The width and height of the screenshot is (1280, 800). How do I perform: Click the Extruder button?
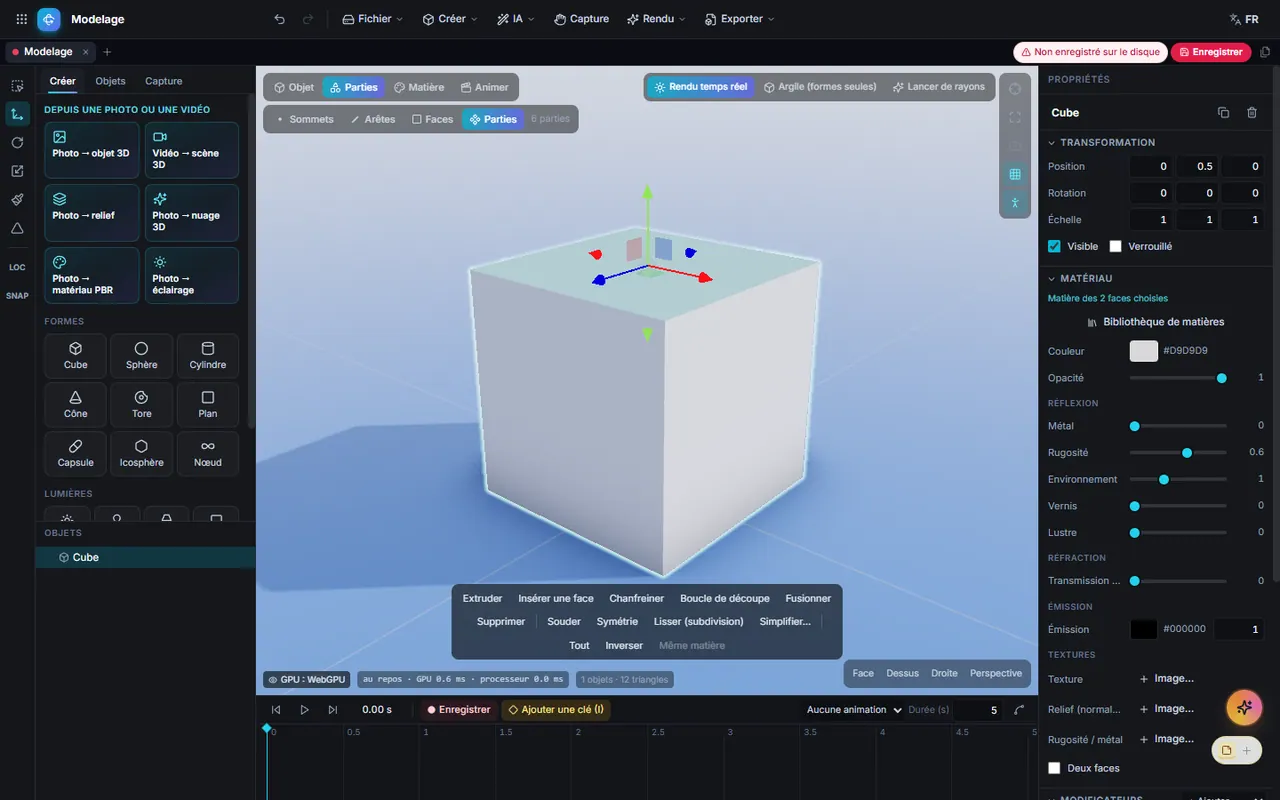pyautogui.click(x=483, y=598)
